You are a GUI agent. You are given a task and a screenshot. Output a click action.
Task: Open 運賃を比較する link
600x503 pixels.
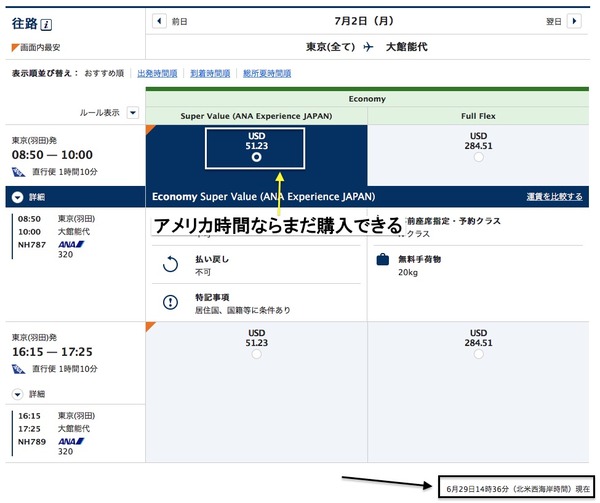pyautogui.click(x=554, y=197)
